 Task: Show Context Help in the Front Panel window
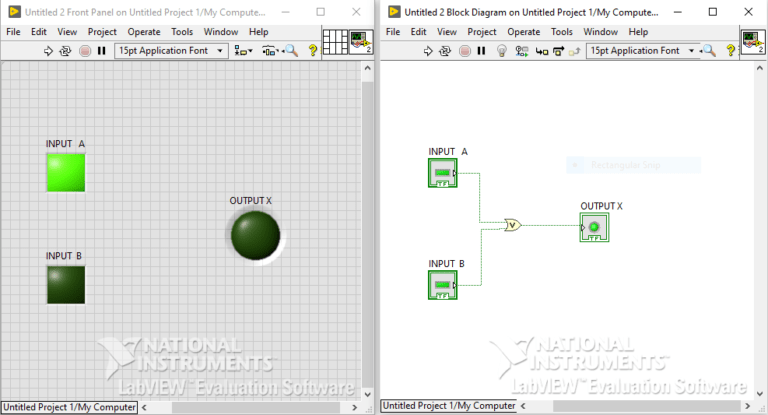[312, 50]
